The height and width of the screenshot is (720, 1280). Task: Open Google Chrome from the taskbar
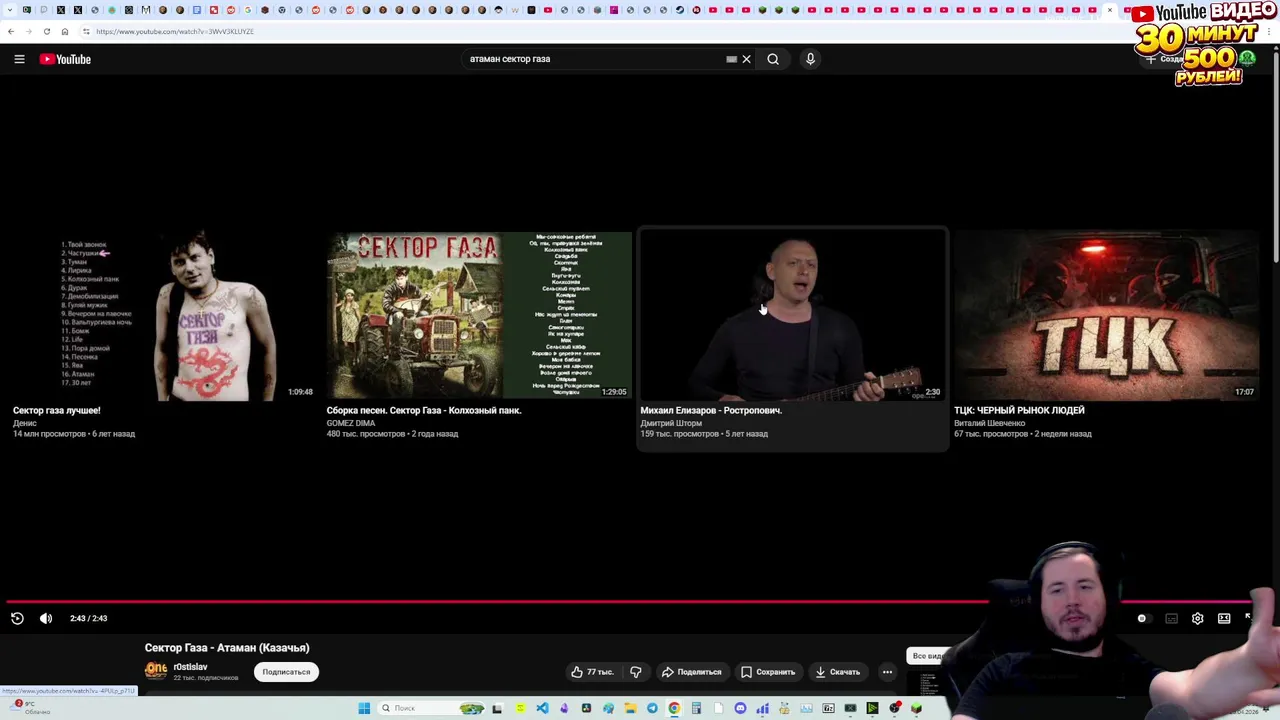pos(674,708)
